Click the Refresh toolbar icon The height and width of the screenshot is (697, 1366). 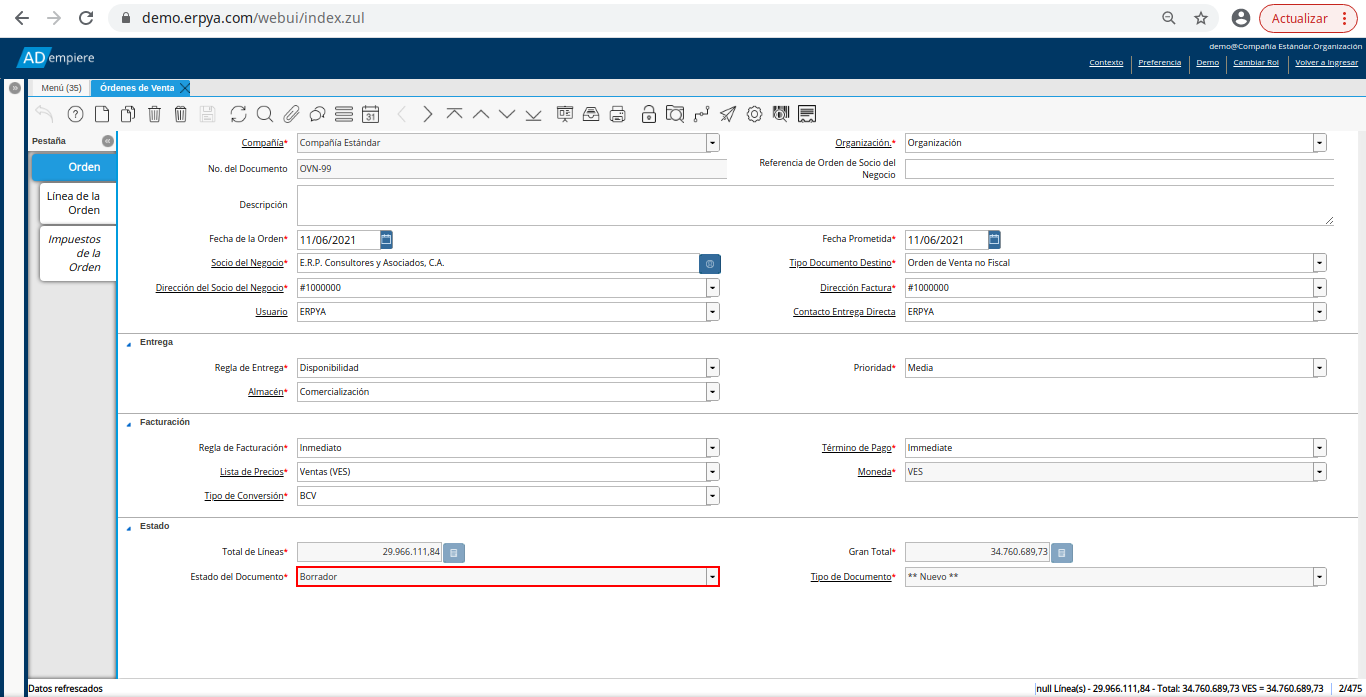pyautogui.click(x=238, y=114)
